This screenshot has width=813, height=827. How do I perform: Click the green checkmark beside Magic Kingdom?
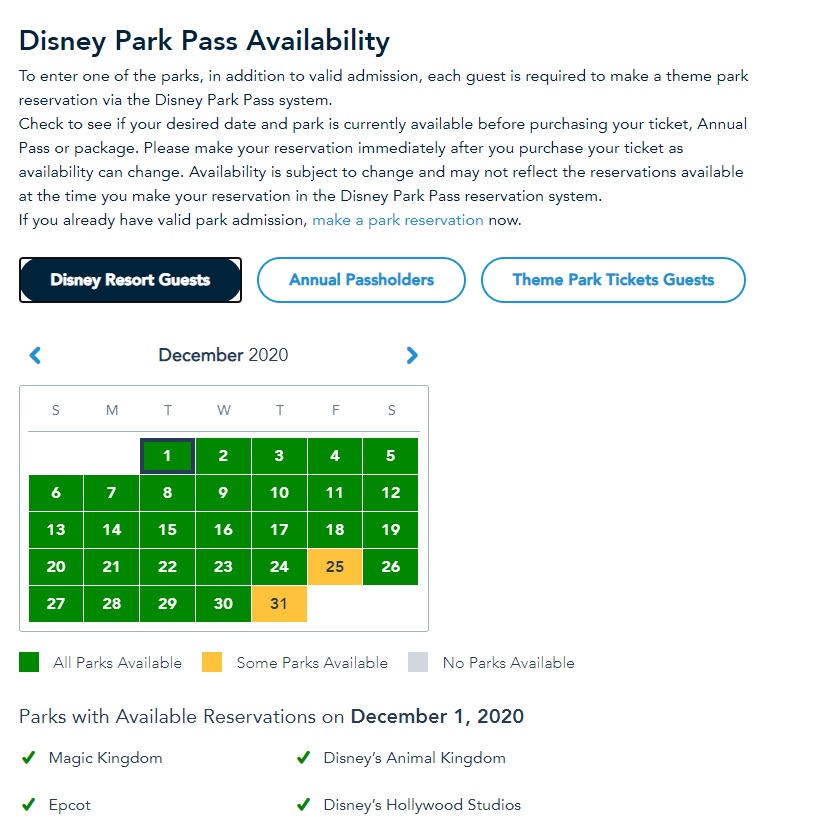29,758
